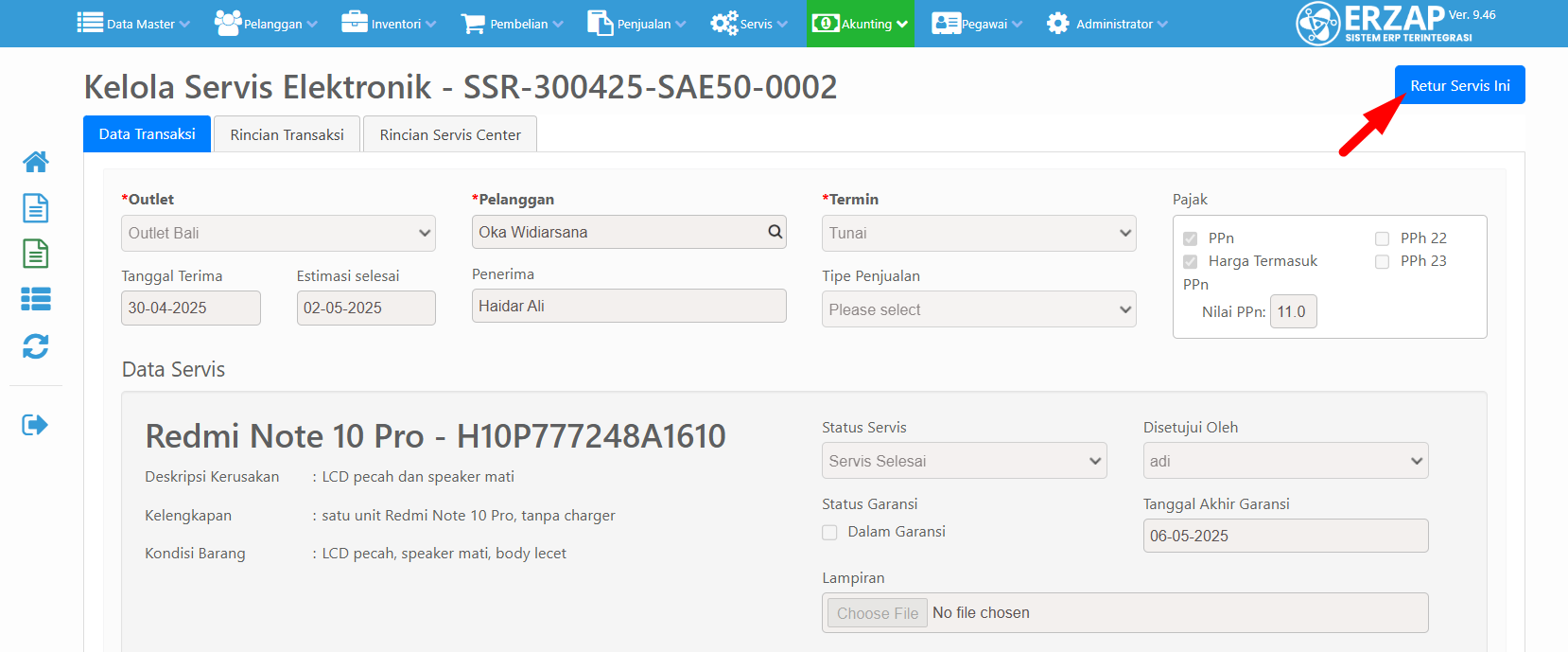Click the Retur Servis Ini button
1568x652 pixels.
(x=1460, y=85)
